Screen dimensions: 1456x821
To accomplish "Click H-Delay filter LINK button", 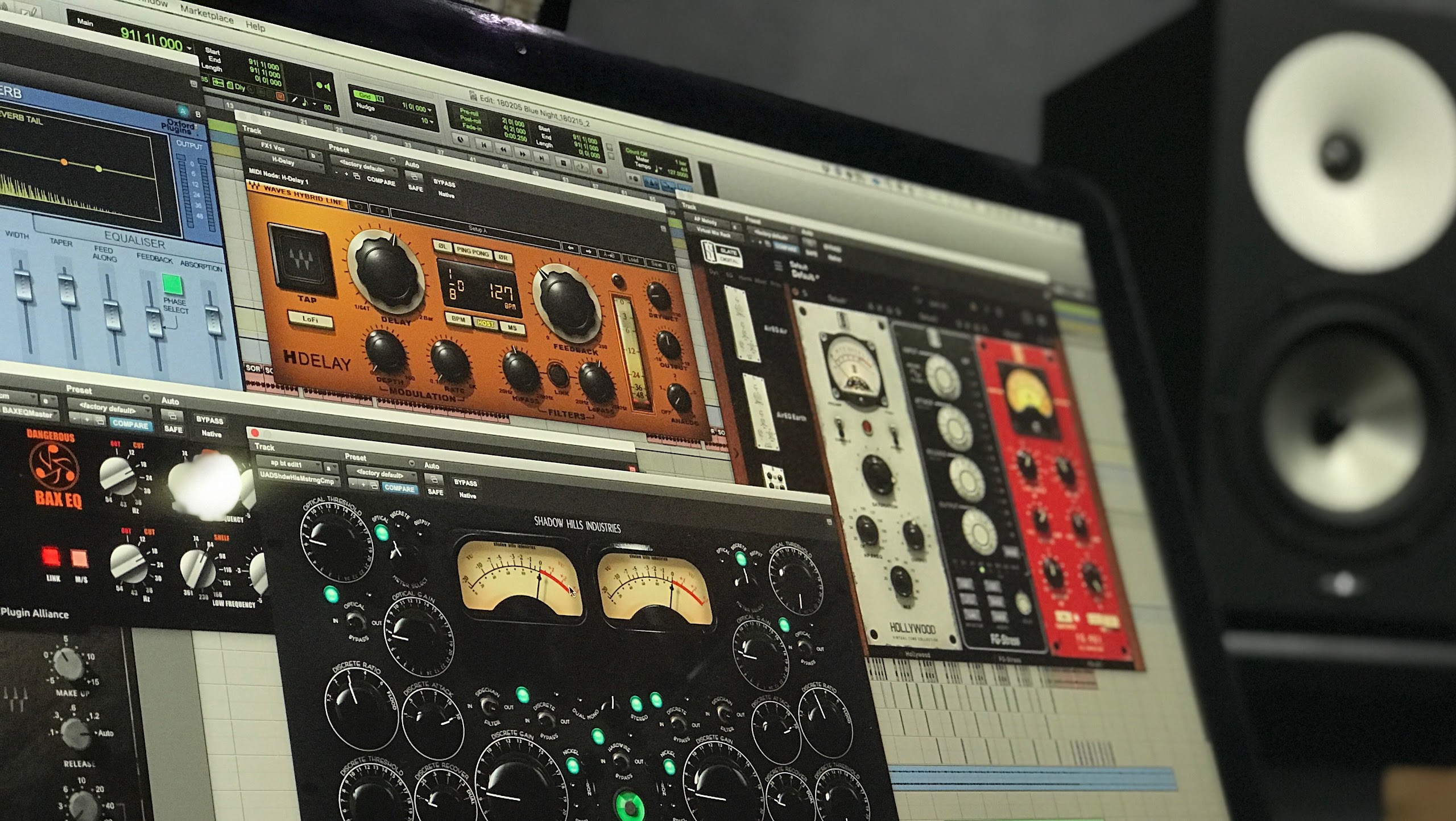I will pos(557,375).
